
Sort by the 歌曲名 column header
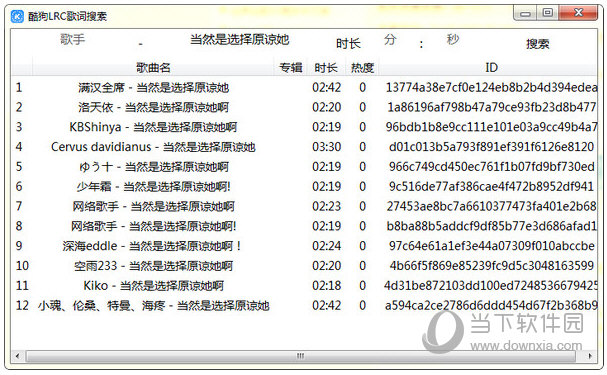point(153,68)
